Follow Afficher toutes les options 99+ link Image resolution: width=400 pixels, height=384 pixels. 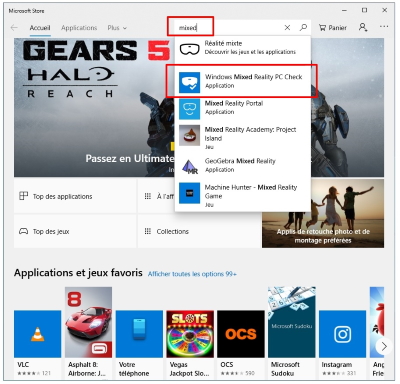point(192,274)
